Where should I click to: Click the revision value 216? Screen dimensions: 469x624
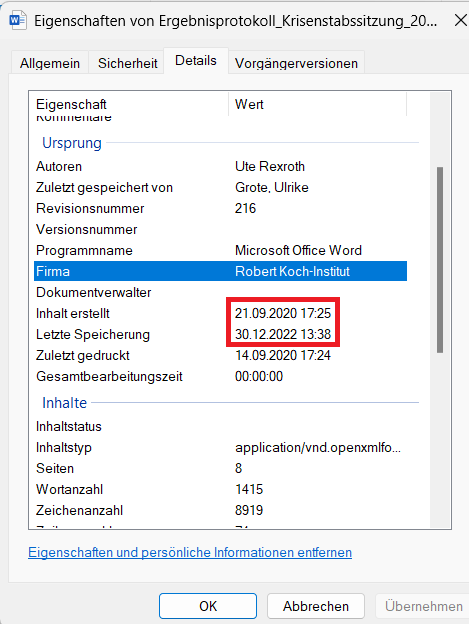pyautogui.click(x=245, y=209)
